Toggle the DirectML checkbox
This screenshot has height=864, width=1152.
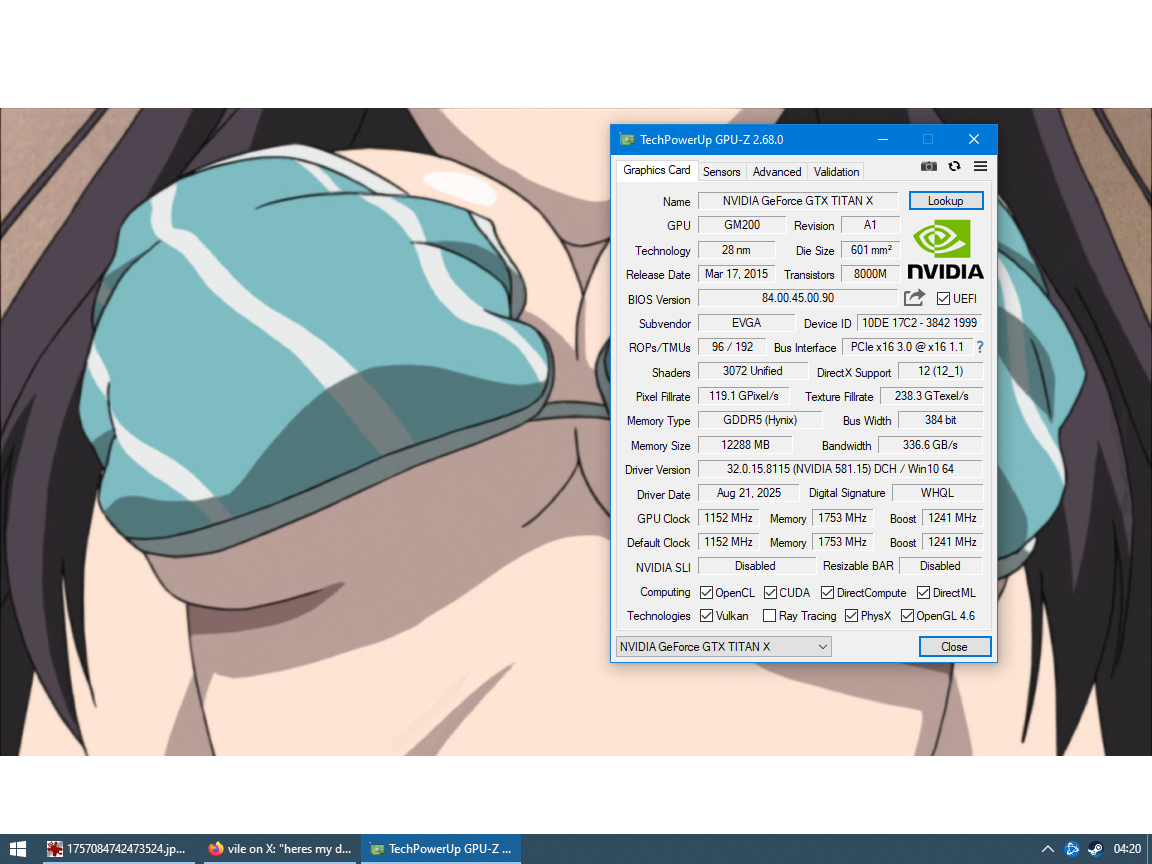924,592
